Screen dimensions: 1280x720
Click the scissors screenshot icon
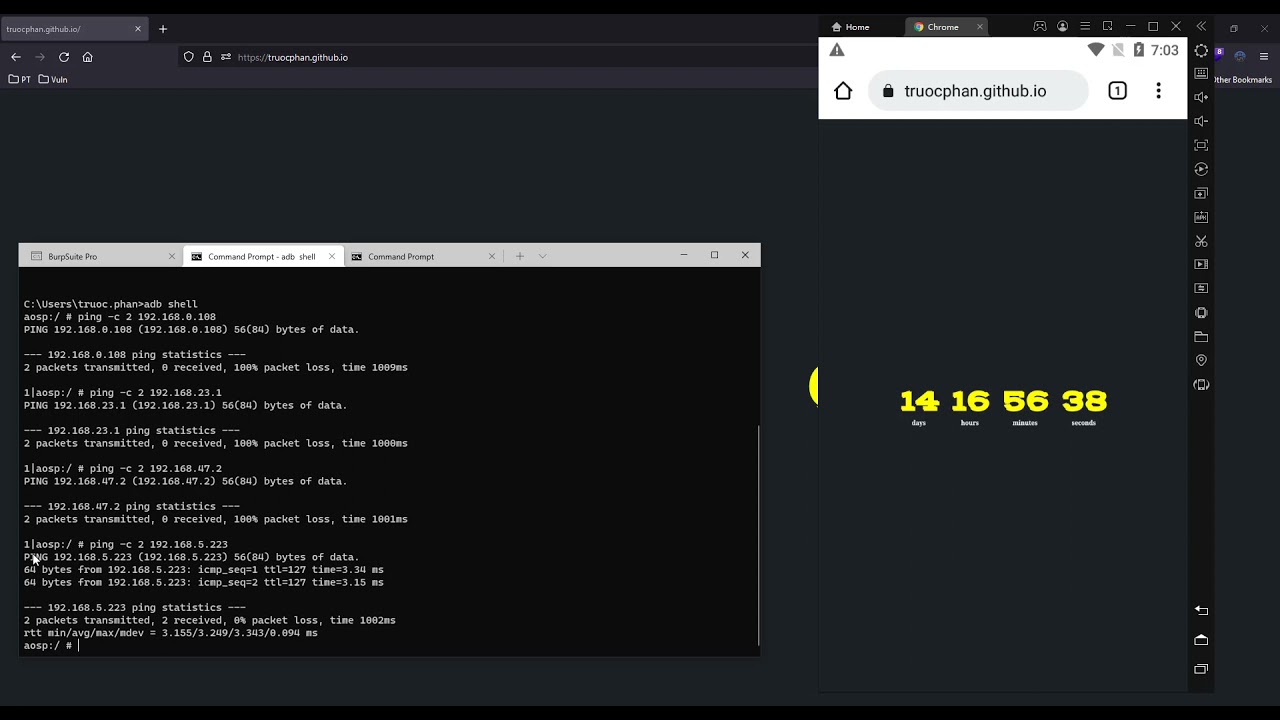(x=1201, y=241)
